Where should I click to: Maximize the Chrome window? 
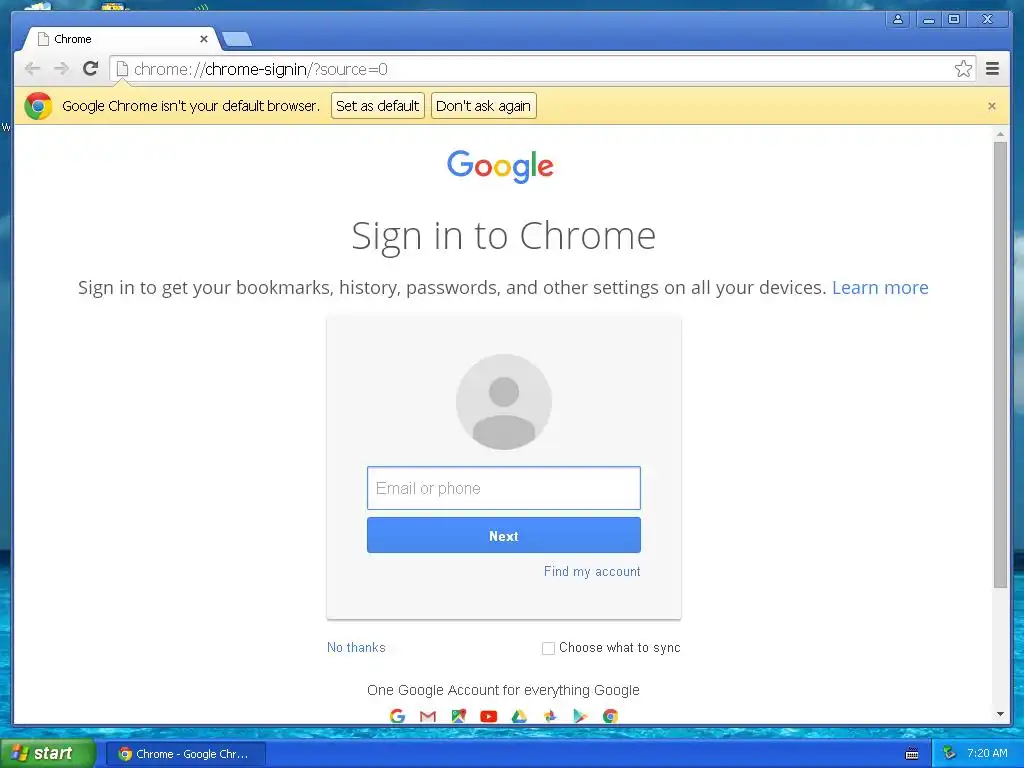pyautogui.click(x=954, y=19)
